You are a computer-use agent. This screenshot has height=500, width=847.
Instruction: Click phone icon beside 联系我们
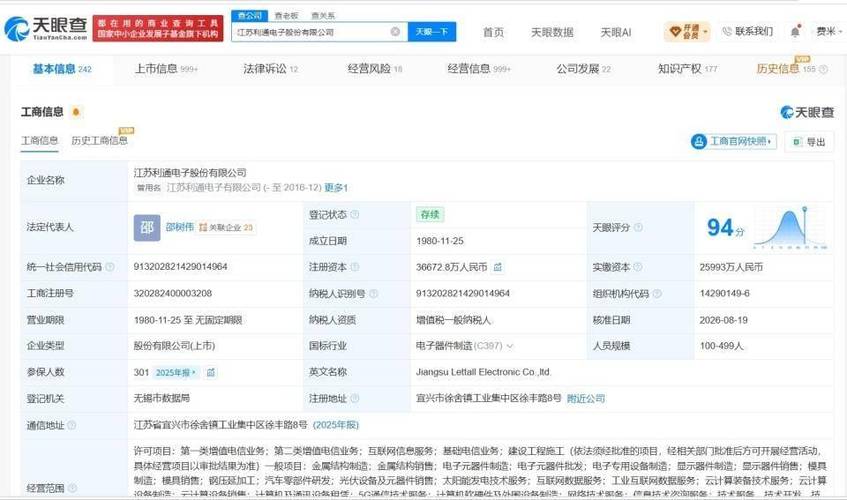(727, 32)
